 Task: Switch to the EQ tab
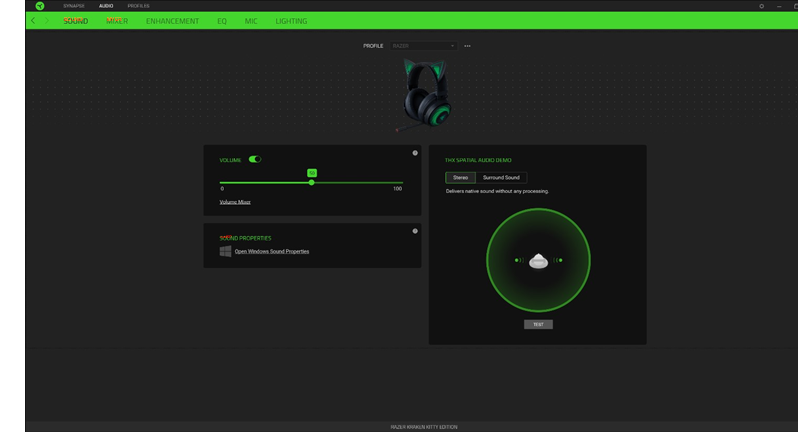click(222, 21)
